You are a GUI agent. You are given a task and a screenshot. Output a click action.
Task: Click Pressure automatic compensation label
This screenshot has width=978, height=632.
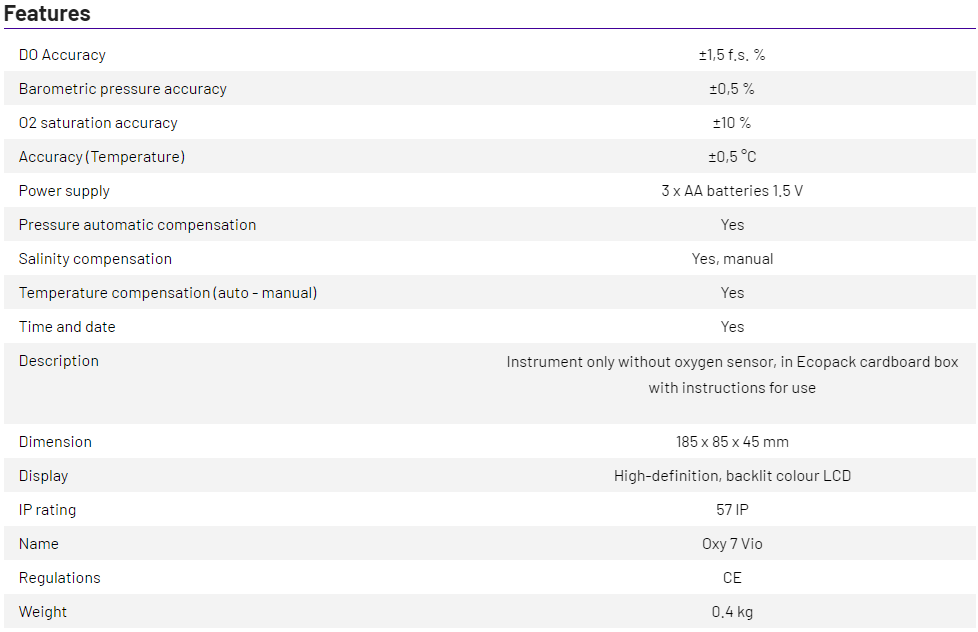[137, 225]
